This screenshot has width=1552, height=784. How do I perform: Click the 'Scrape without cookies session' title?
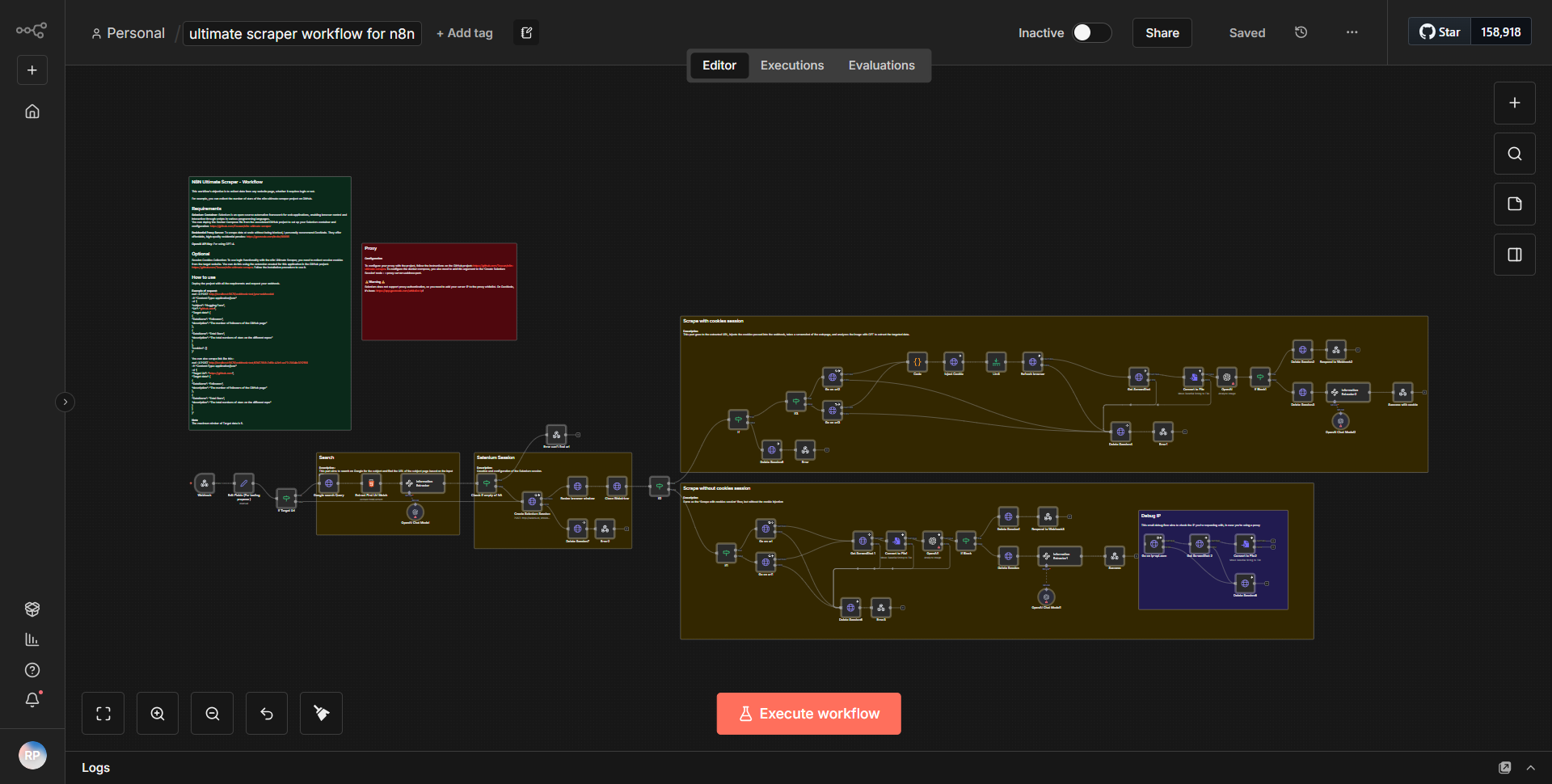[716, 488]
